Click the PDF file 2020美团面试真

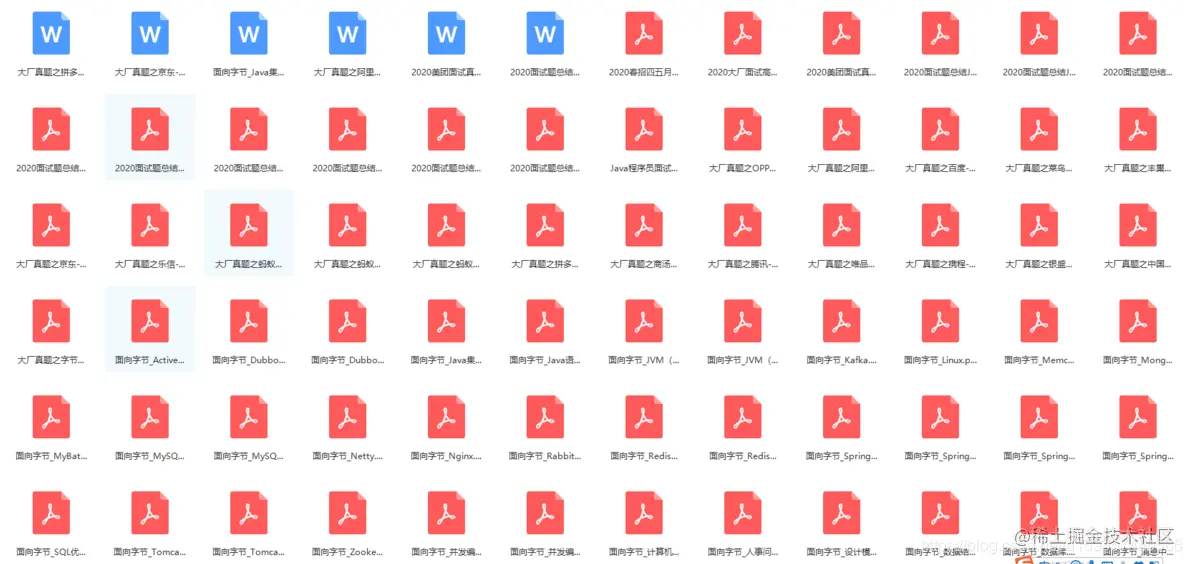(x=842, y=34)
